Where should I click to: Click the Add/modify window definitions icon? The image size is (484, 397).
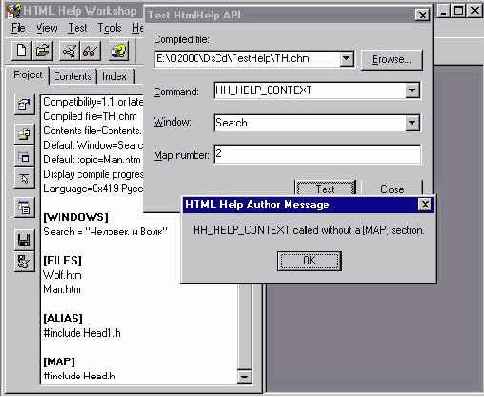click(x=24, y=157)
